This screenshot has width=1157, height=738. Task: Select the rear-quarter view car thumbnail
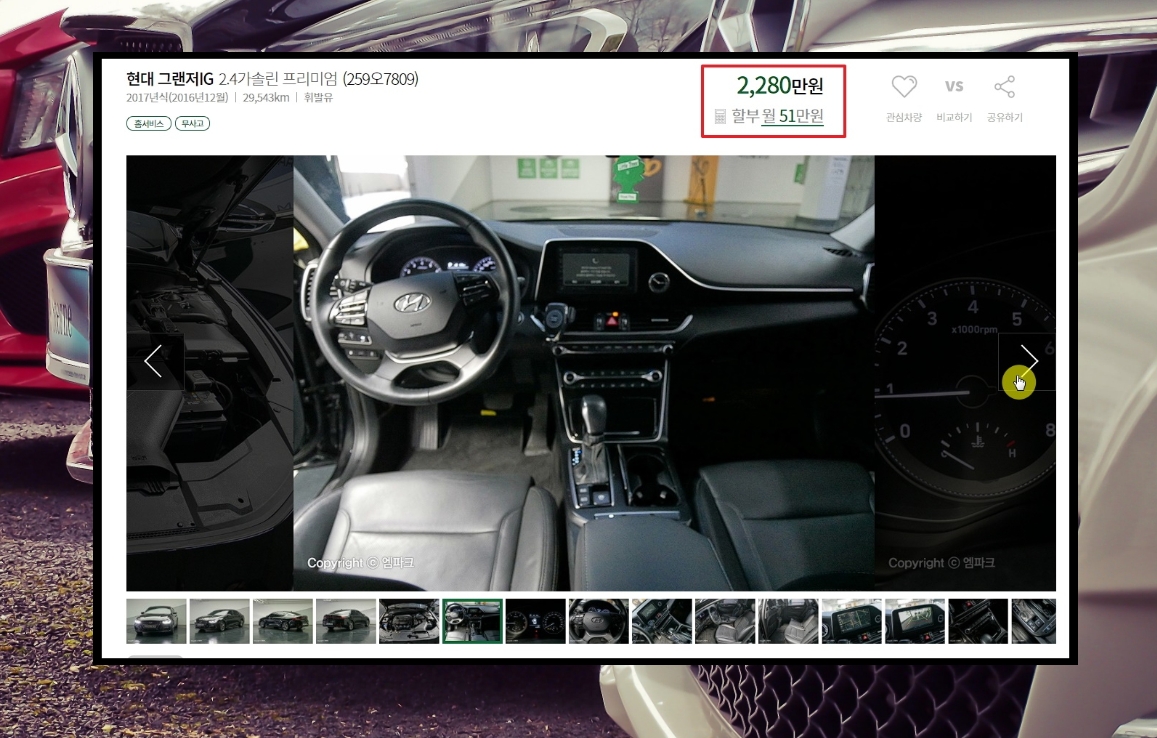[346, 621]
